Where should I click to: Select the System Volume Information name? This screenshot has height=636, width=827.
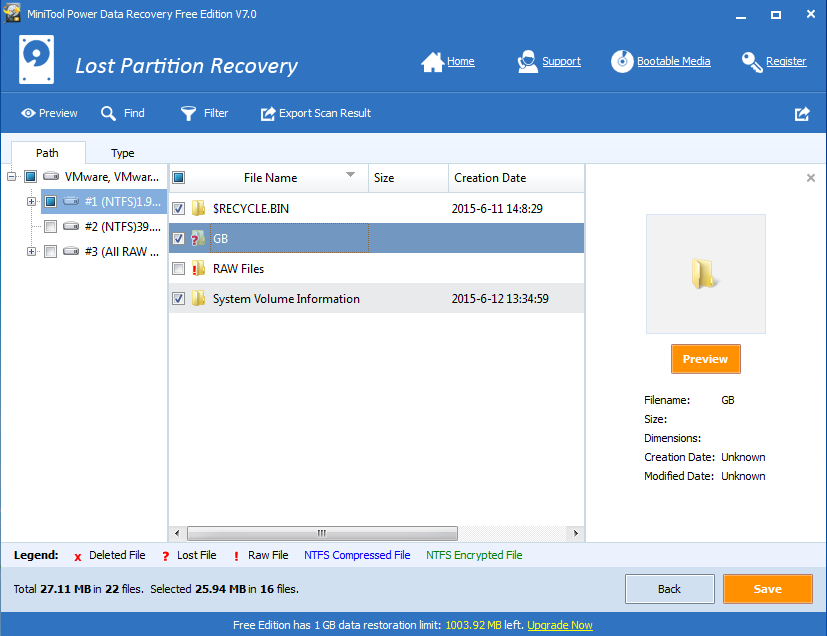pos(286,299)
